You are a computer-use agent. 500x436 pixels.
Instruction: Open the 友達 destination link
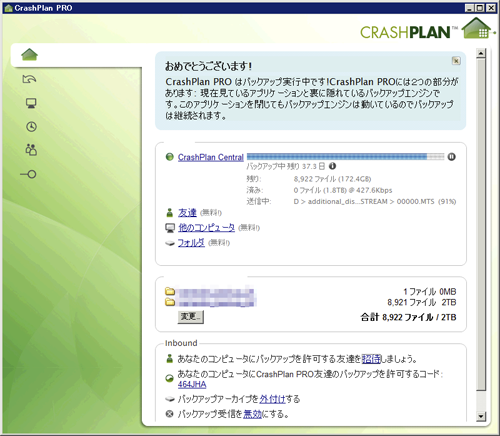point(187,212)
